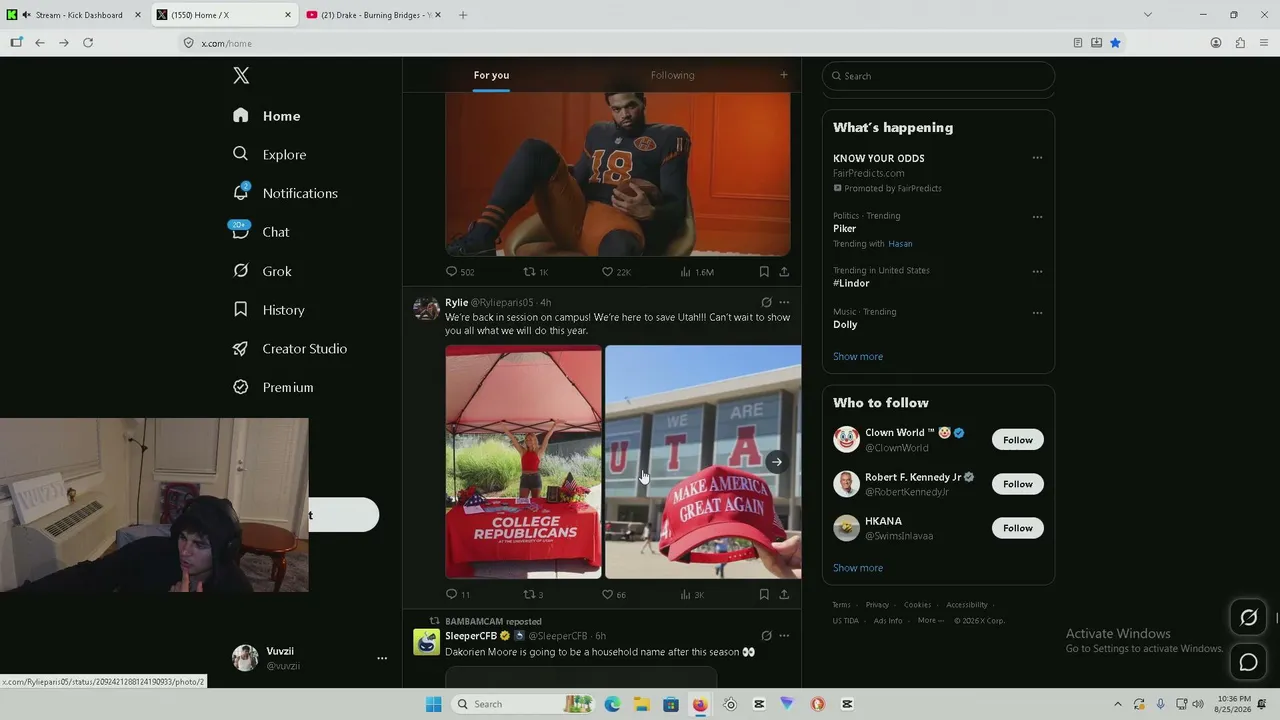Image resolution: width=1280 pixels, height=720 pixels.
Task: Follow Robert F. Kennedy Jr
Action: pos(1018,484)
